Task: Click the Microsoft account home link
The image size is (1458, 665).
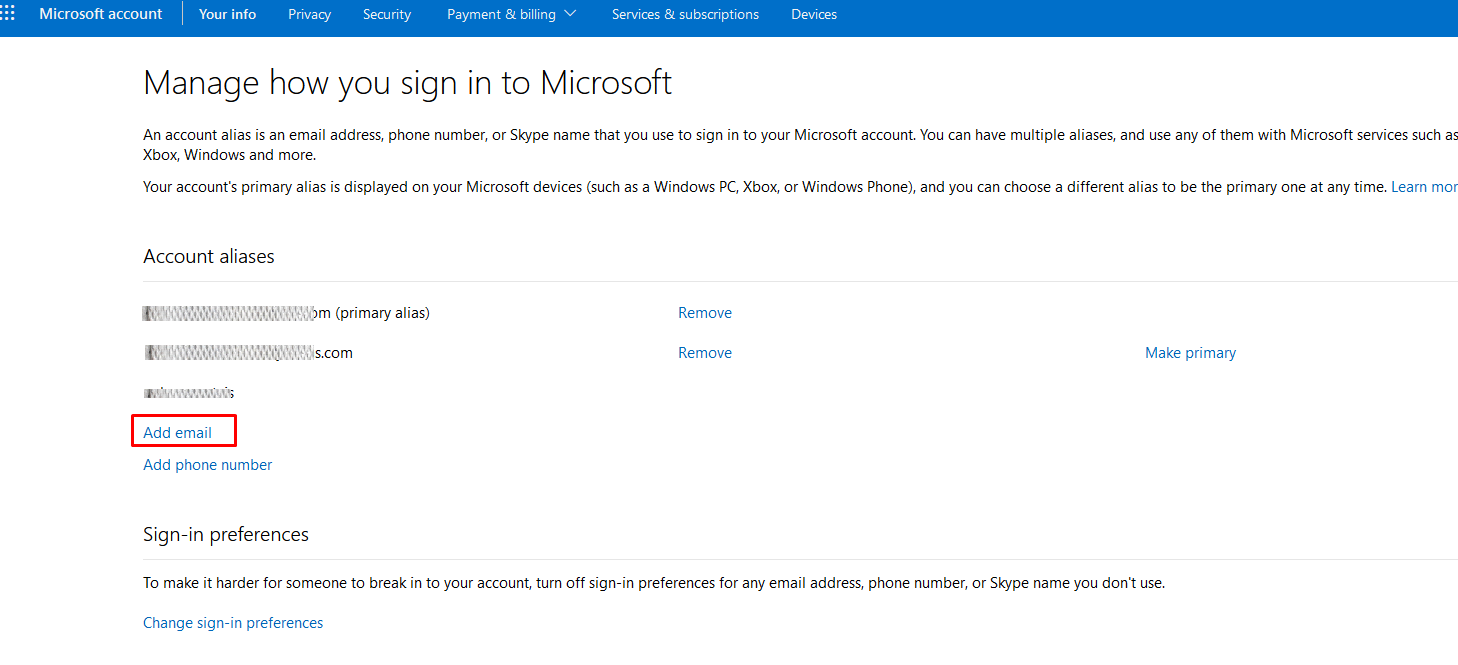Action: tap(100, 14)
